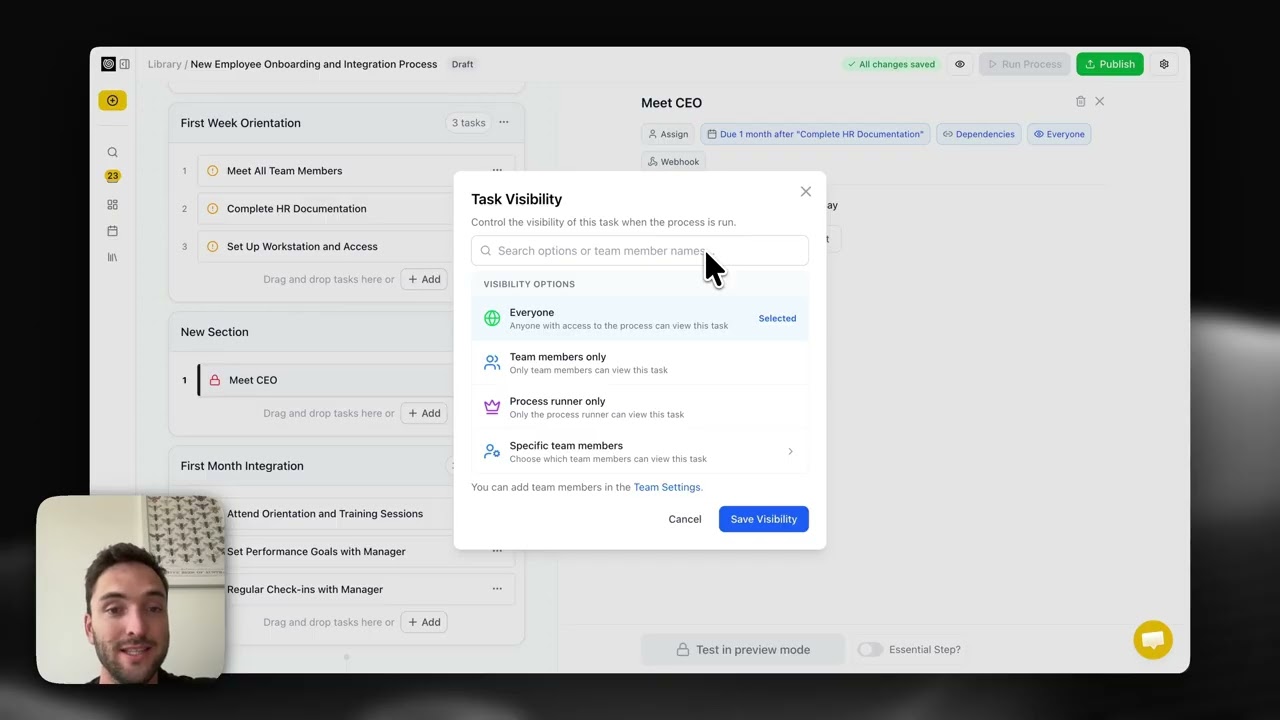Close the Task Visibility dialog with X
The width and height of the screenshot is (1280, 720).
point(806,191)
